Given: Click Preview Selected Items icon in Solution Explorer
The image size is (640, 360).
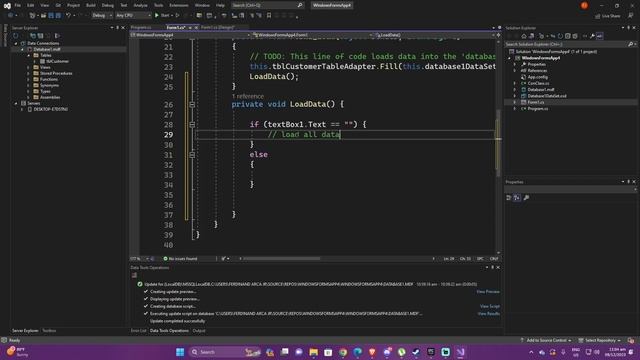Looking at the screenshot, I should point(600,36).
